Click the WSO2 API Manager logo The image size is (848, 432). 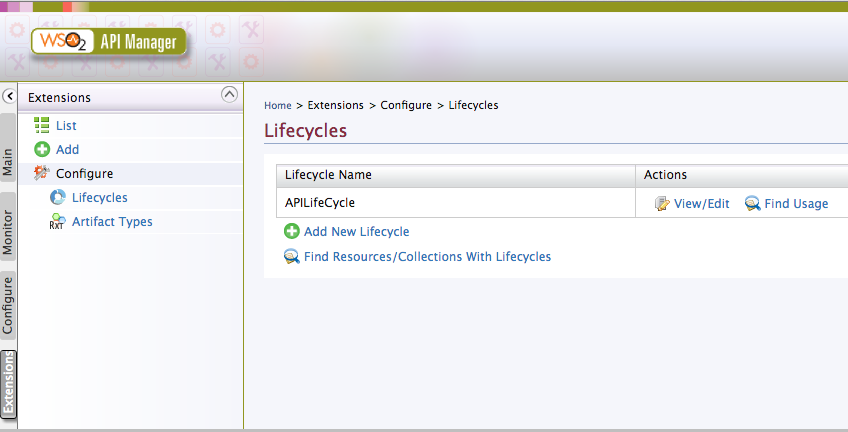pyautogui.click(x=108, y=43)
